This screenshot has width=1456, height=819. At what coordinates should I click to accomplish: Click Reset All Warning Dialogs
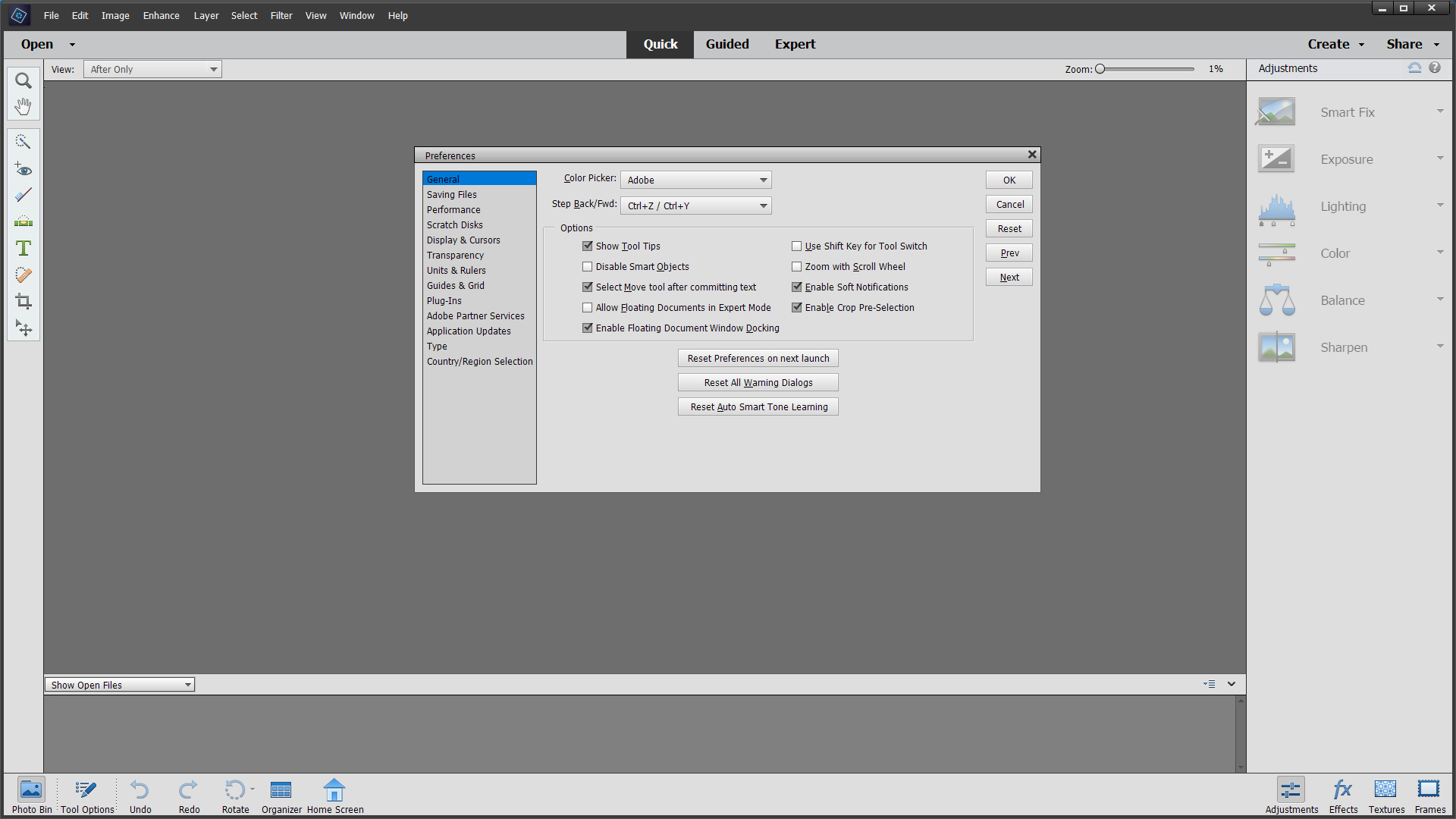click(x=758, y=382)
